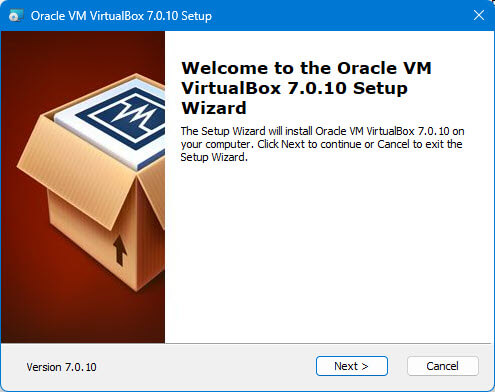The image size is (495, 392).
Task: Select the window title text Oracle VM VirtualBox Setup
Action: point(121,16)
